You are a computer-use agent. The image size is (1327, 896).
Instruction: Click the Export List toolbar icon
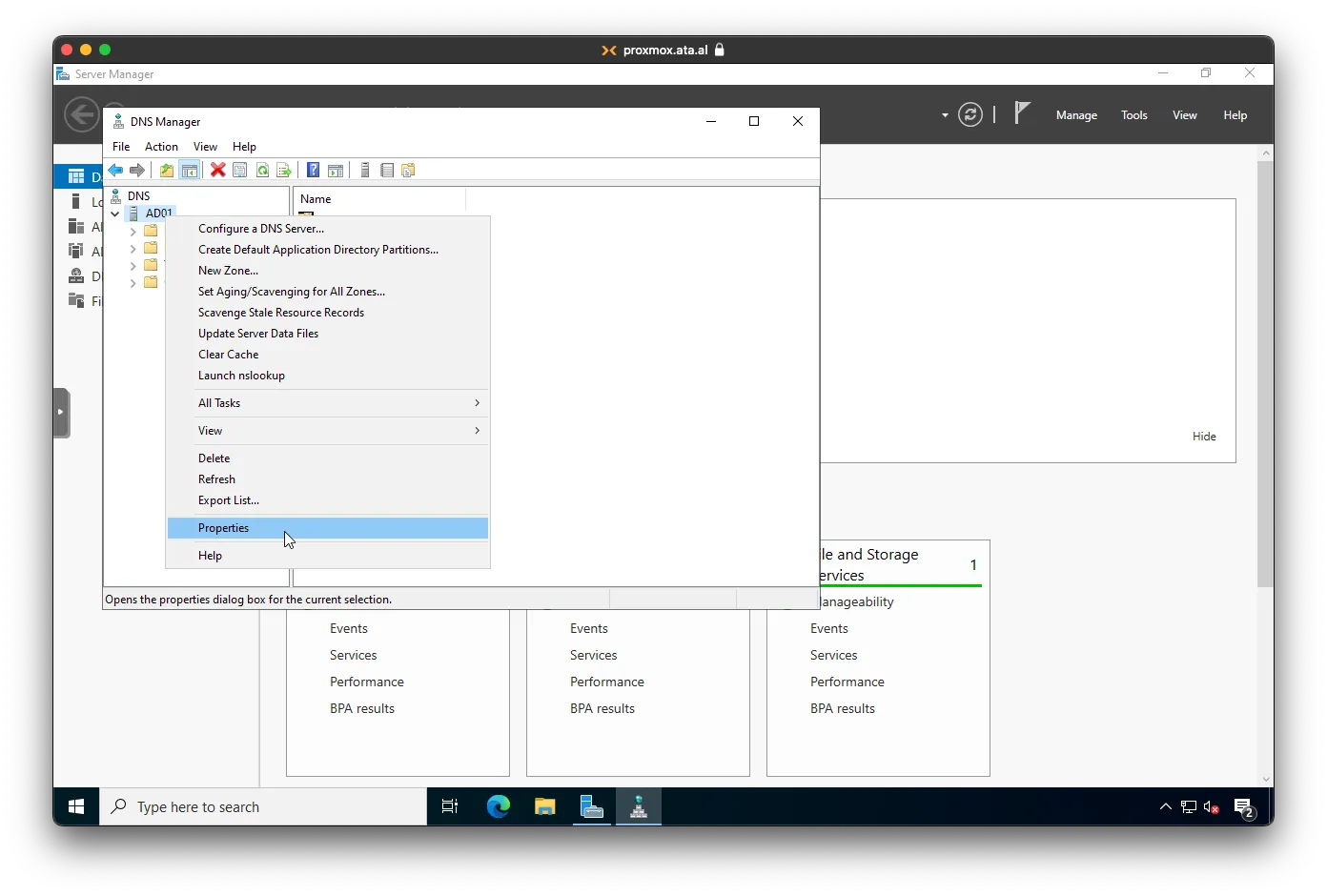point(284,171)
